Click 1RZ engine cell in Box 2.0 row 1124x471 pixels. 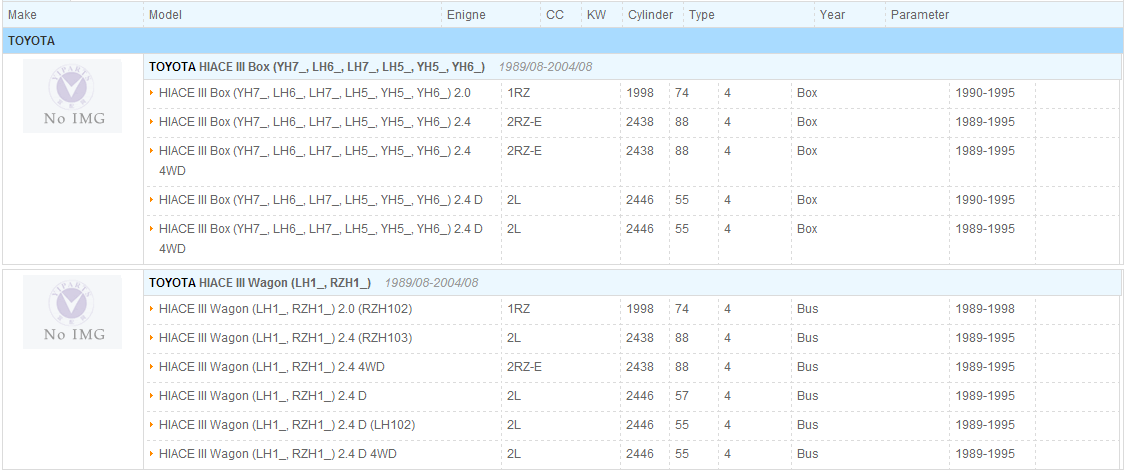518,92
